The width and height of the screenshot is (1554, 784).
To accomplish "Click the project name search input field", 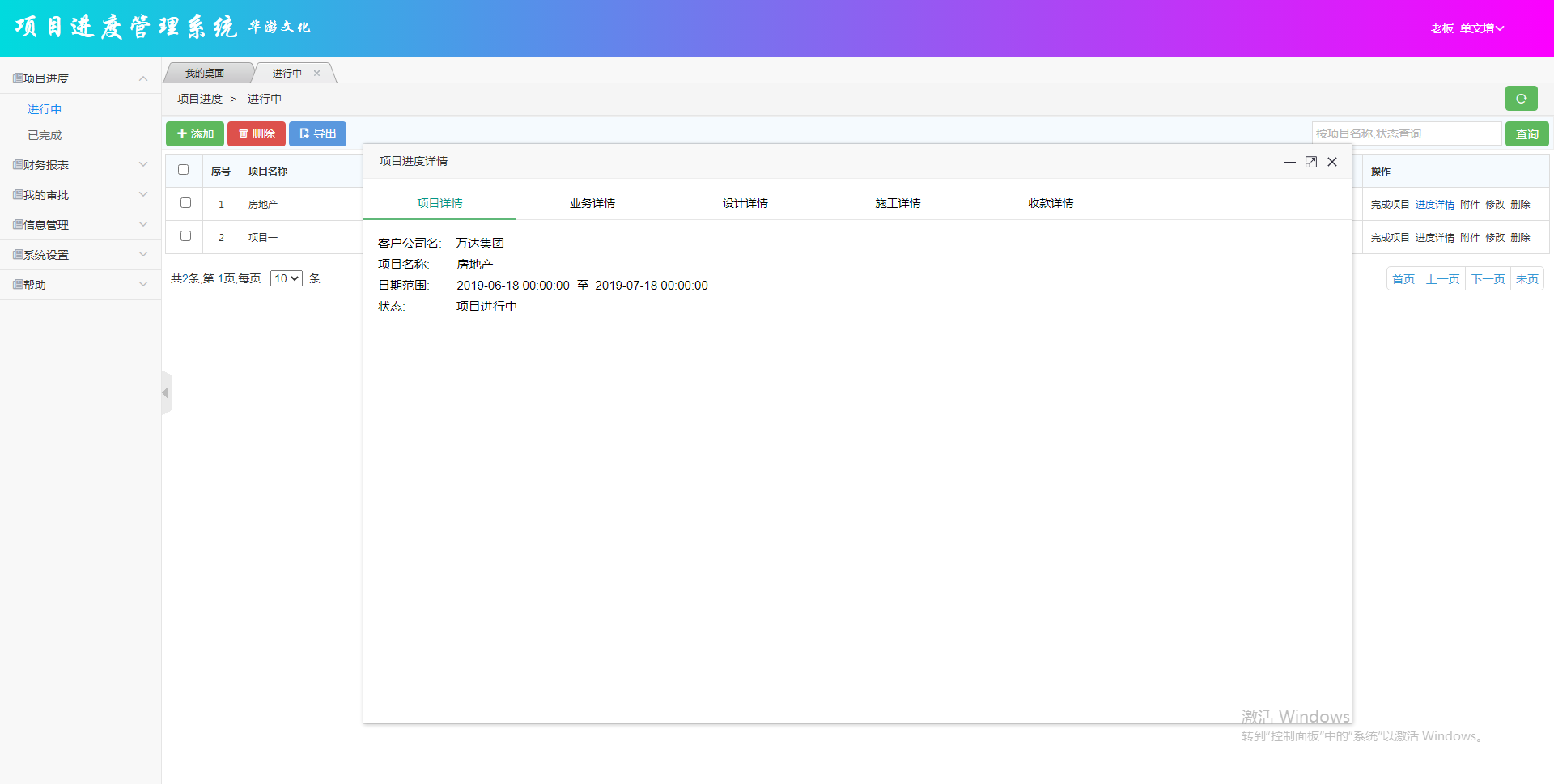I will pyautogui.click(x=1406, y=133).
